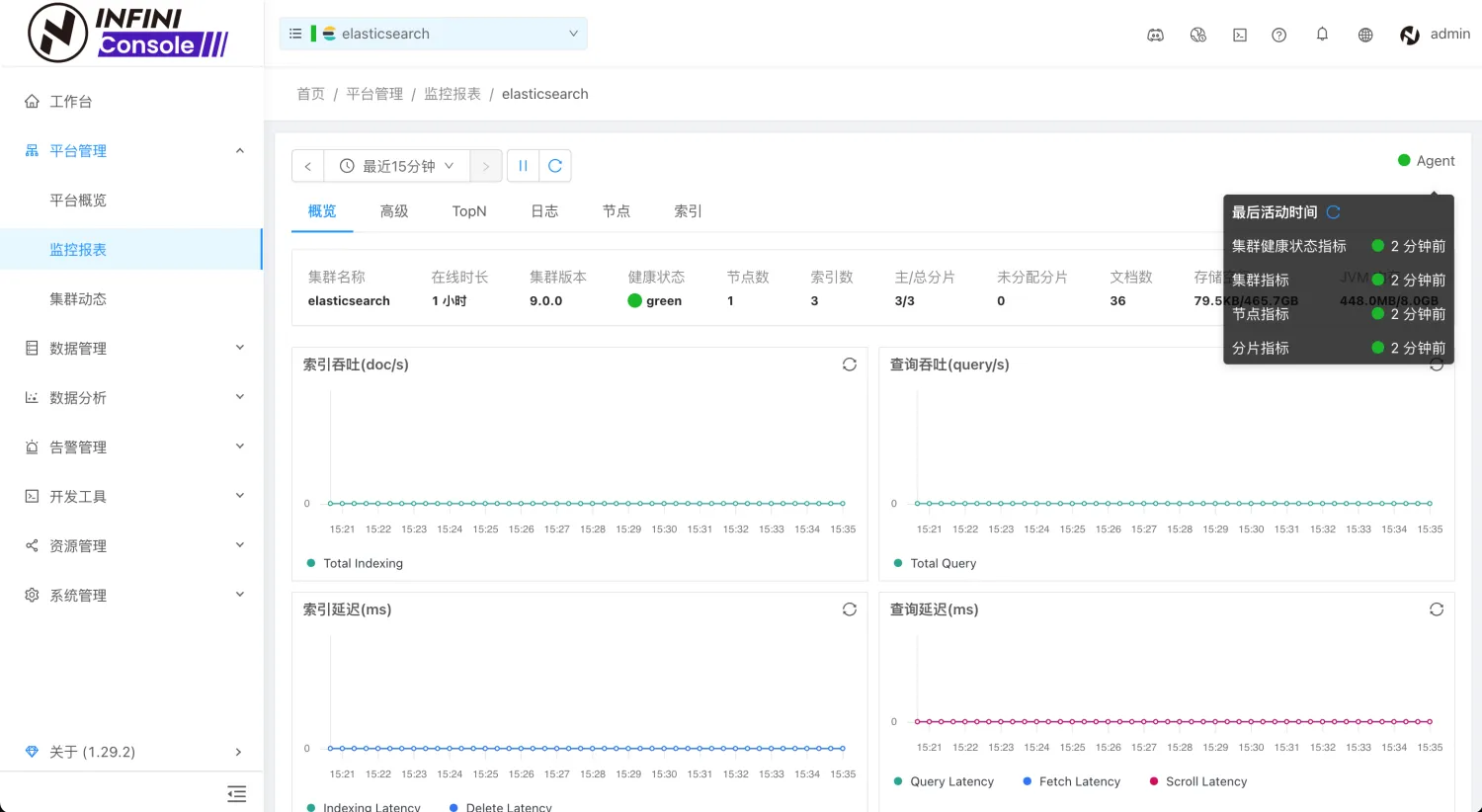Click the 数据分析 chart sidebar icon
Viewport: 1482px width, 812px height.
click(x=32, y=397)
